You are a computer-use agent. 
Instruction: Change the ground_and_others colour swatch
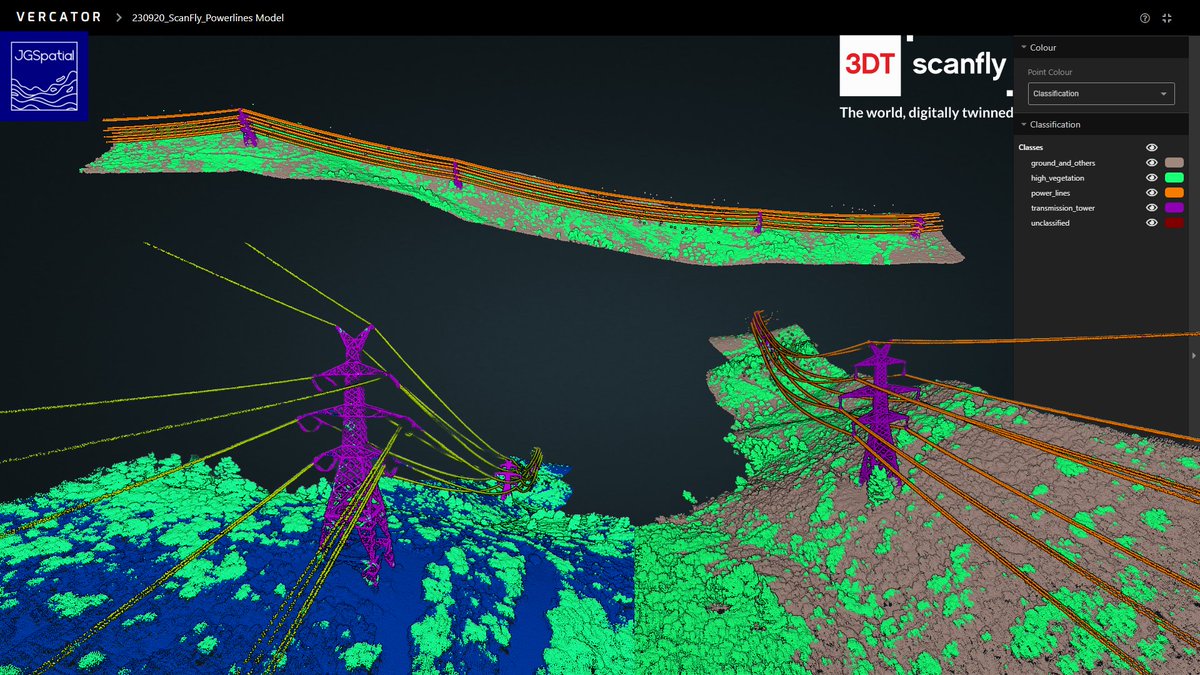1174,162
